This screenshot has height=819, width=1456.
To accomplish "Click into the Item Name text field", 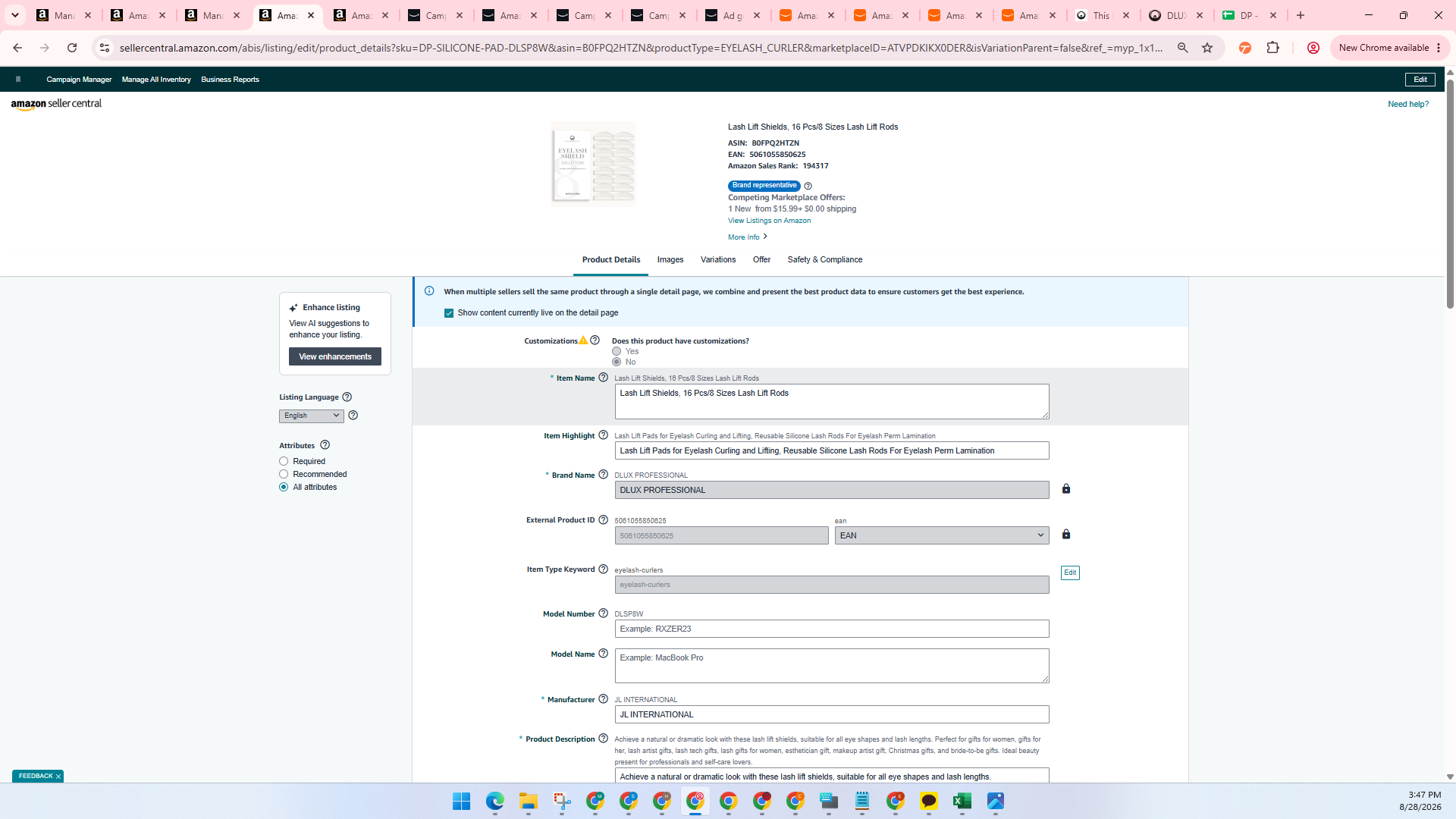I will pos(832,401).
